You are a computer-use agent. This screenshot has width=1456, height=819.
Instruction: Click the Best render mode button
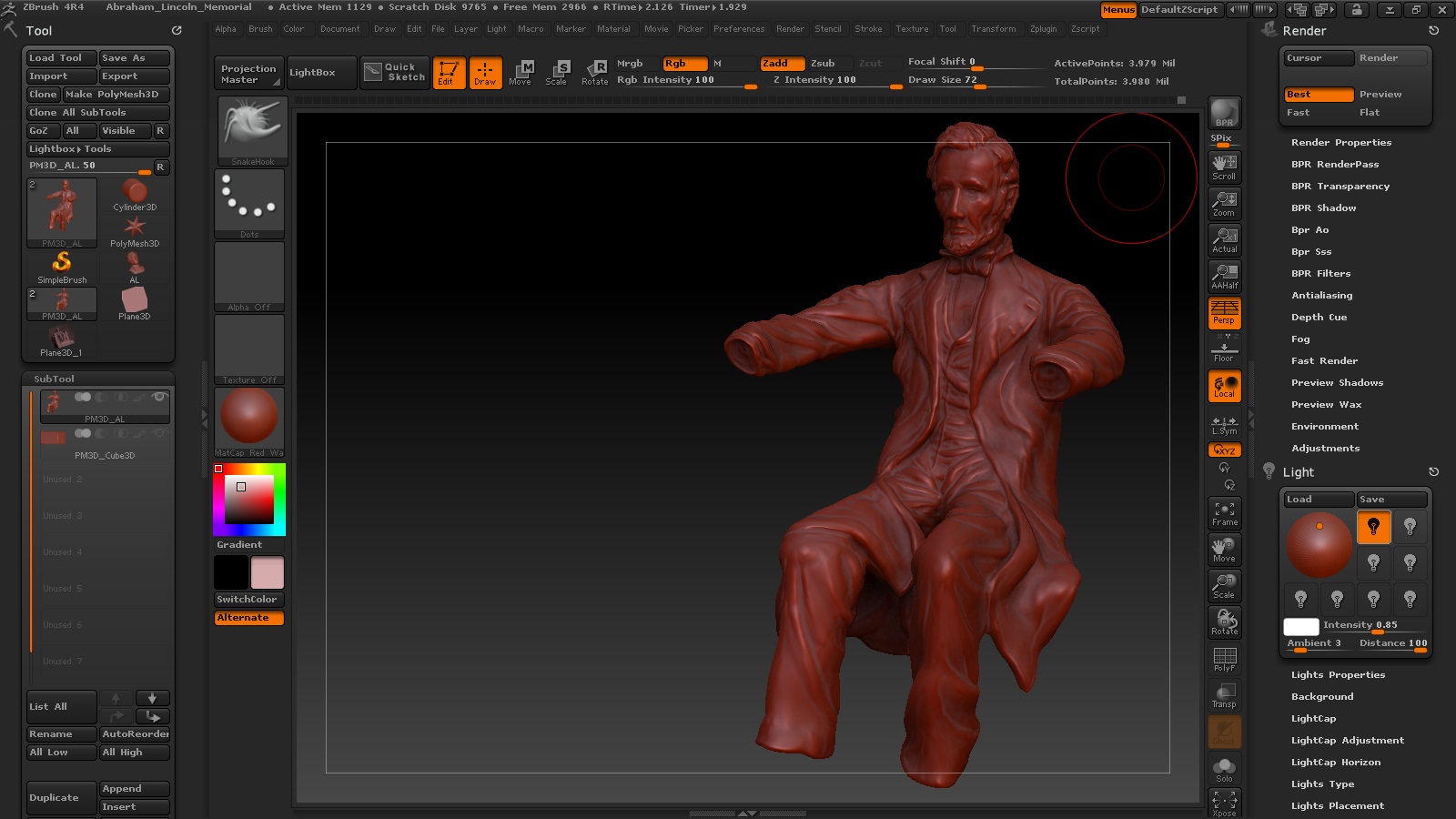pos(1319,95)
